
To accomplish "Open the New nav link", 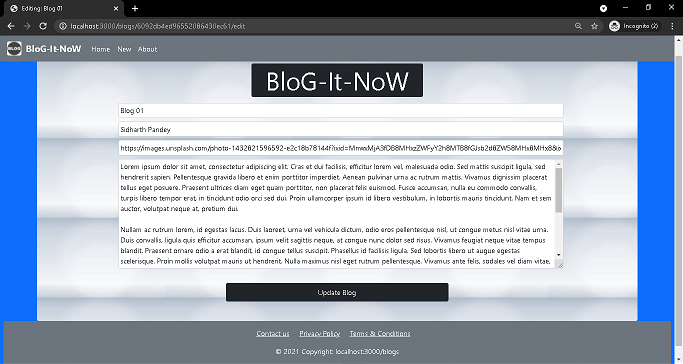I will point(124,49).
